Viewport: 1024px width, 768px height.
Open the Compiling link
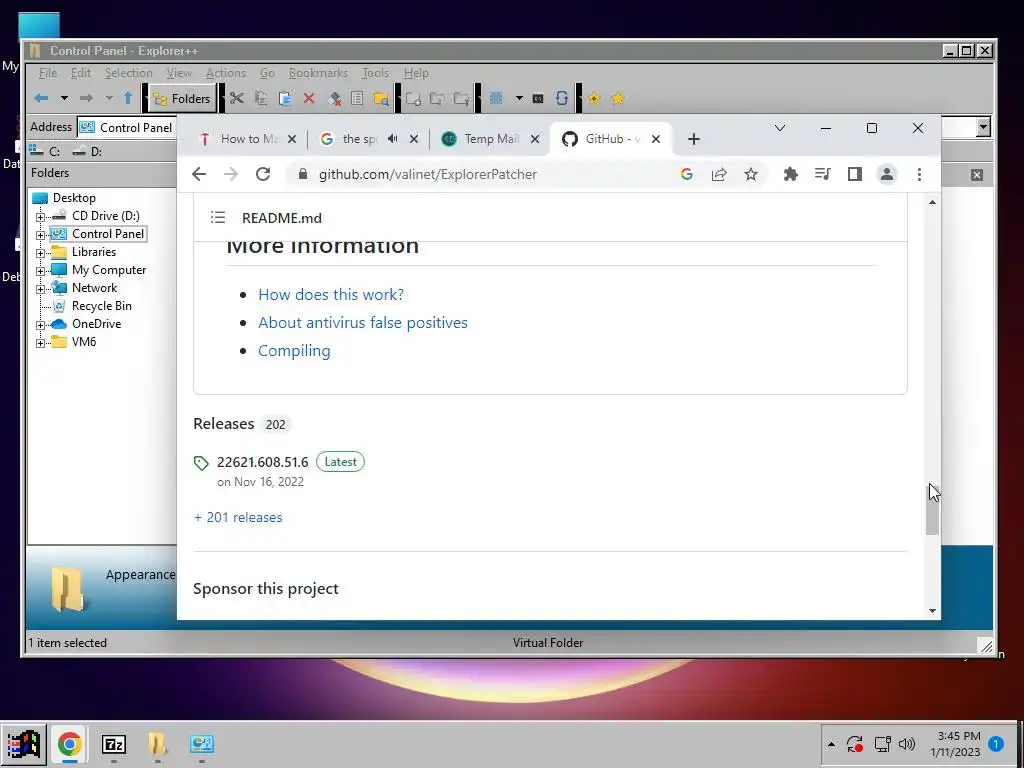(294, 351)
